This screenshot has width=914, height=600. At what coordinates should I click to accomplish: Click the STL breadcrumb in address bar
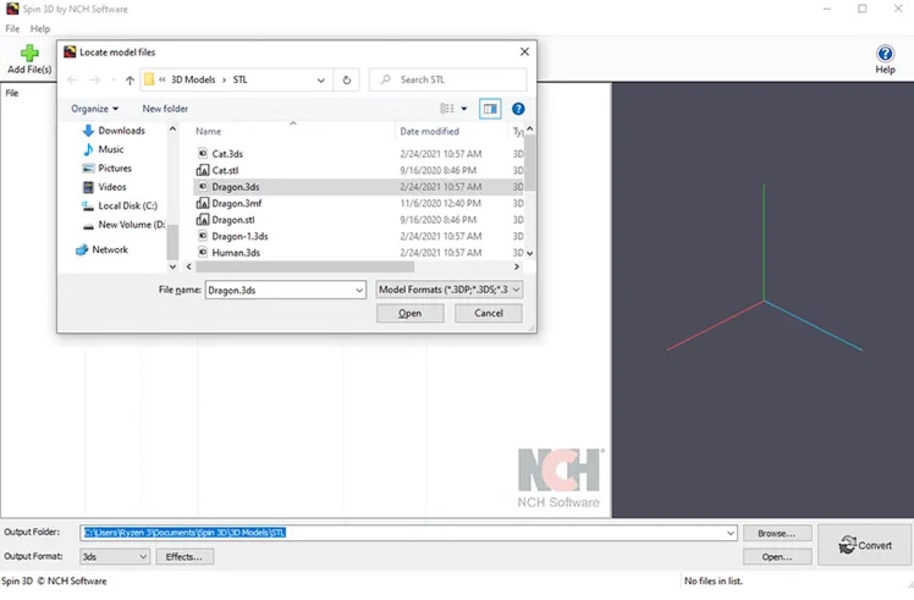pyautogui.click(x=240, y=80)
